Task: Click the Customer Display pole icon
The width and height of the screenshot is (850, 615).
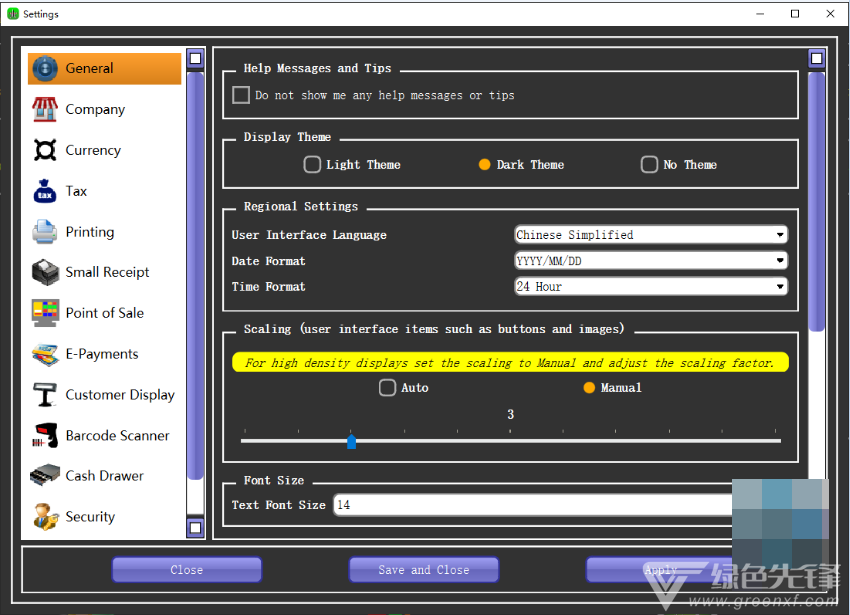Action: pos(45,395)
